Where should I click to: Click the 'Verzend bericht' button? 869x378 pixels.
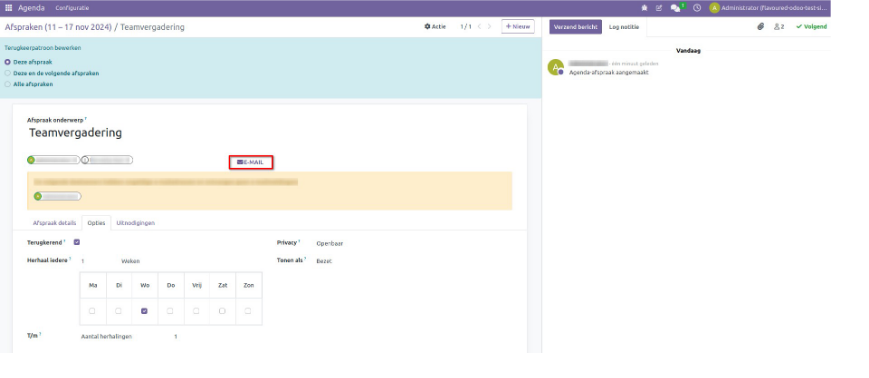pyautogui.click(x=575, y=27)
